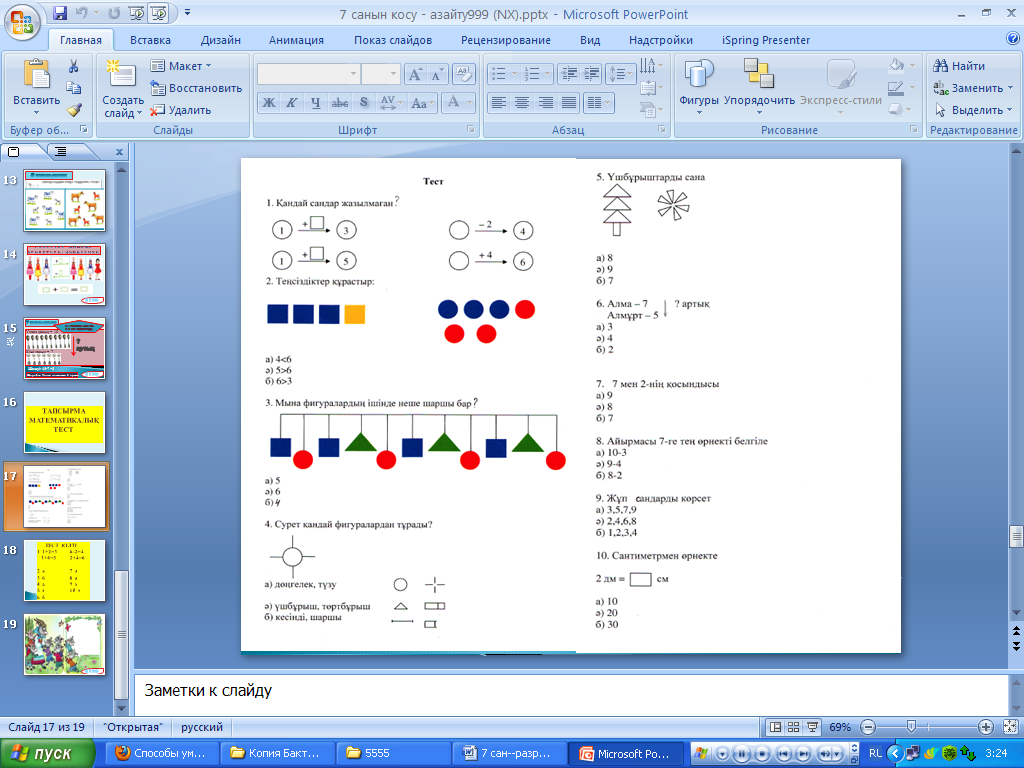Open PowerPoint help question mark
This screenshot has height=768, width=1024.
1013,39
